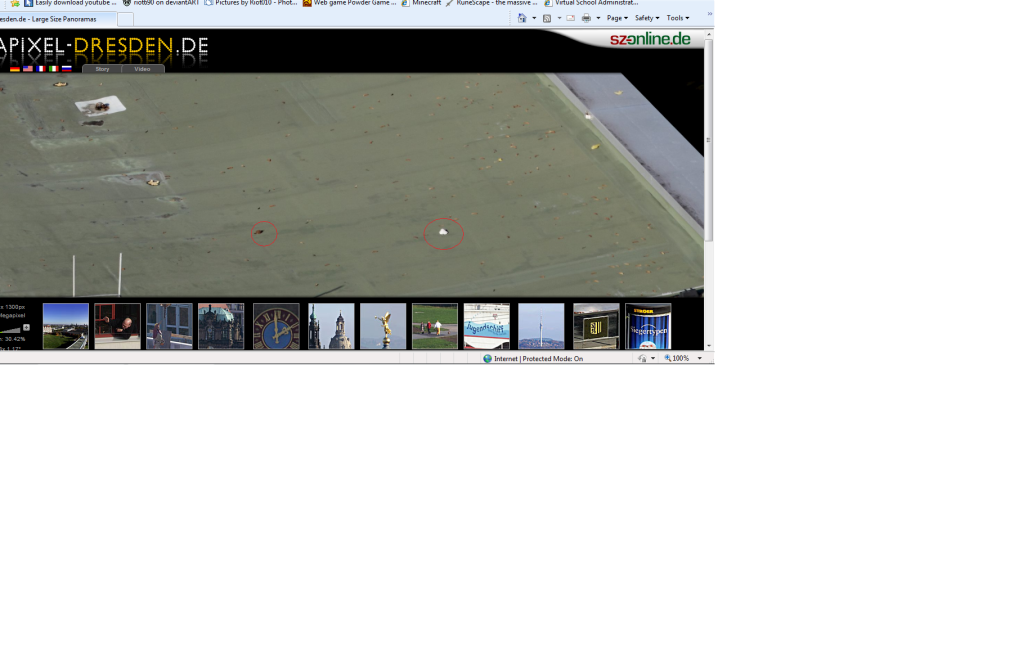1023x666 pixels.
Task: Open the szonline.de logo link
Action: point(650,39)
